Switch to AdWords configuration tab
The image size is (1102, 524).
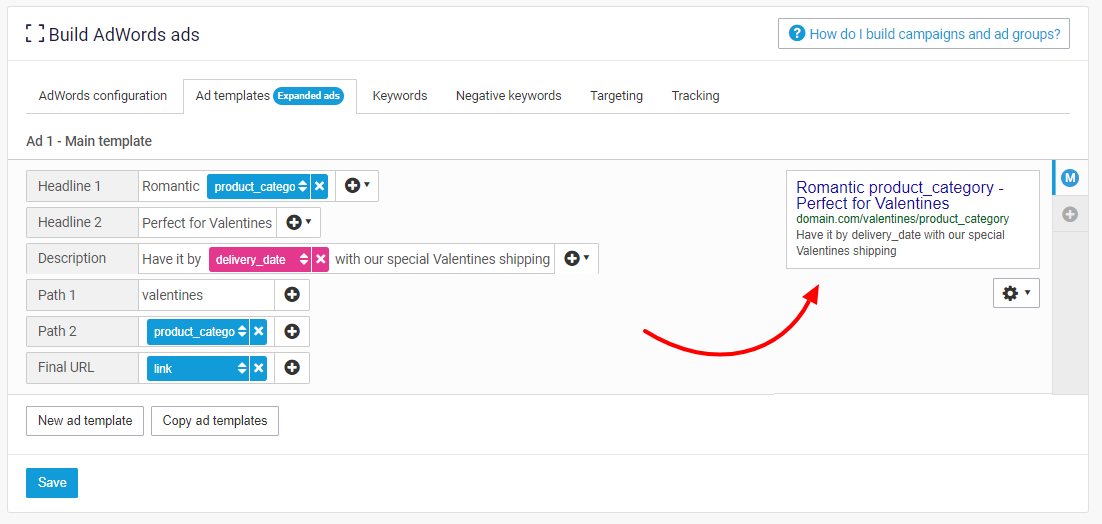pyautogui.click(x=103, y=96)
